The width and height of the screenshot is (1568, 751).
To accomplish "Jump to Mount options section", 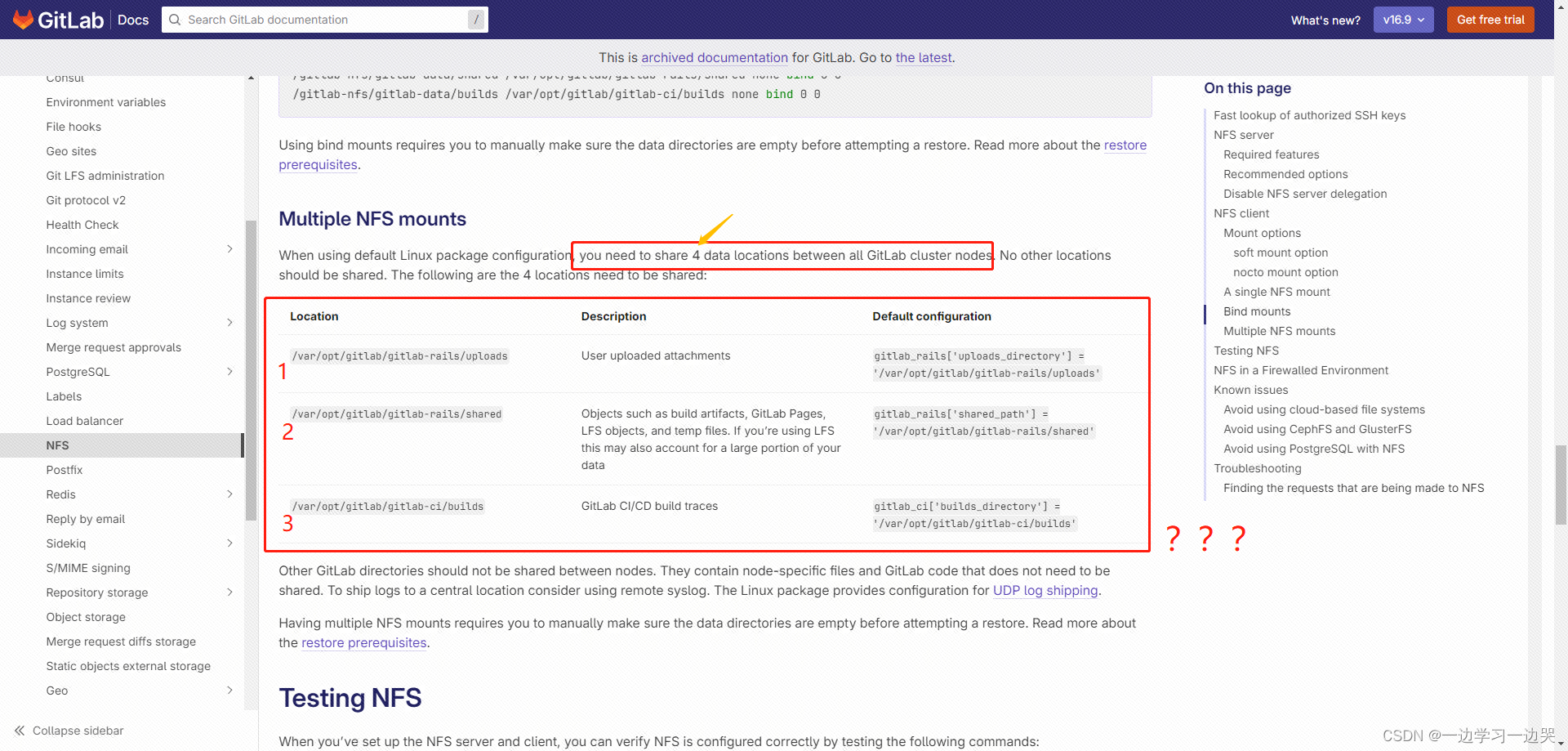I will pos(1262,233).
